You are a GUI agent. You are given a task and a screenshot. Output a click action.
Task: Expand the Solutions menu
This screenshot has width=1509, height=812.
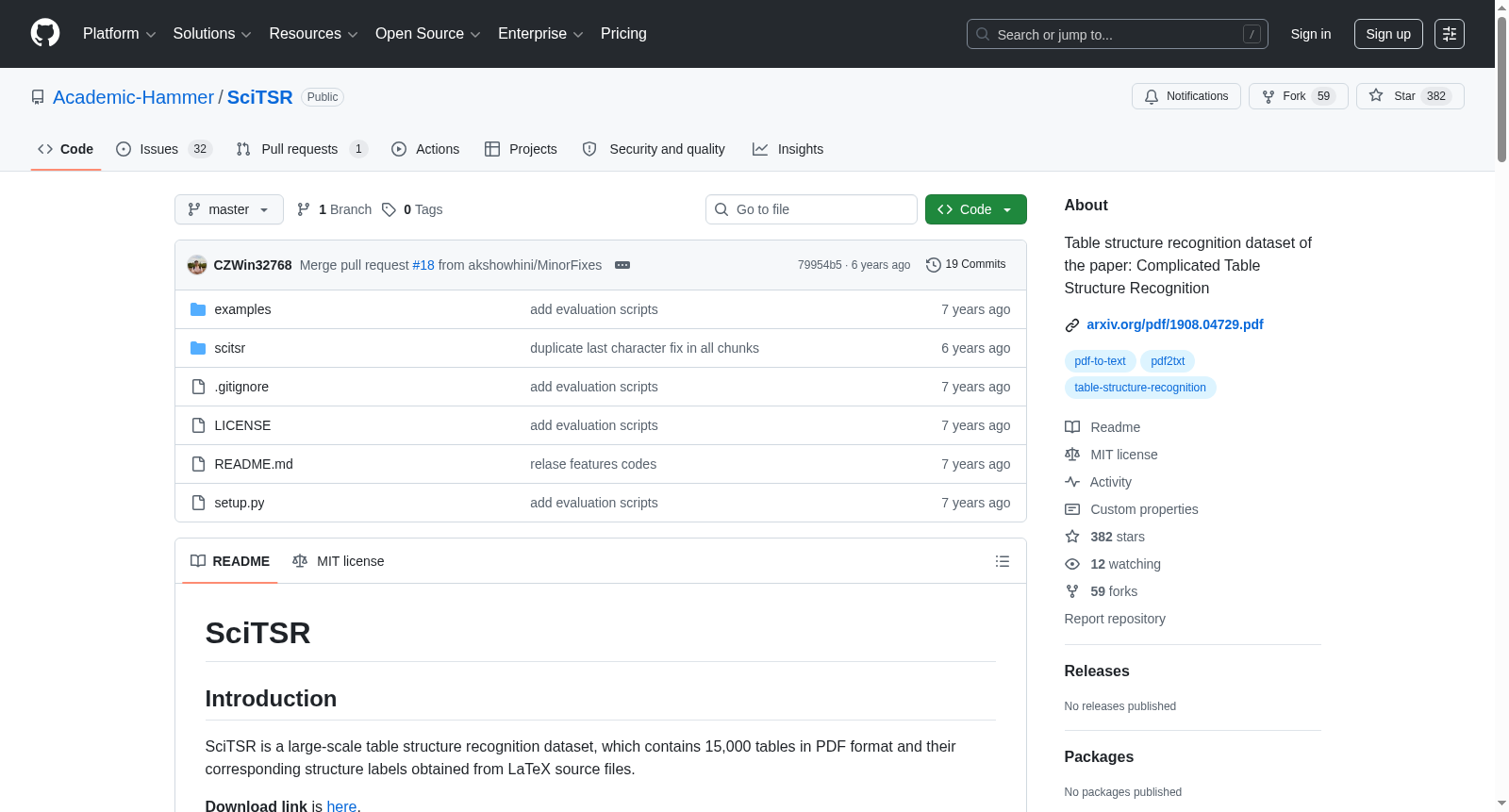(212, 34)
